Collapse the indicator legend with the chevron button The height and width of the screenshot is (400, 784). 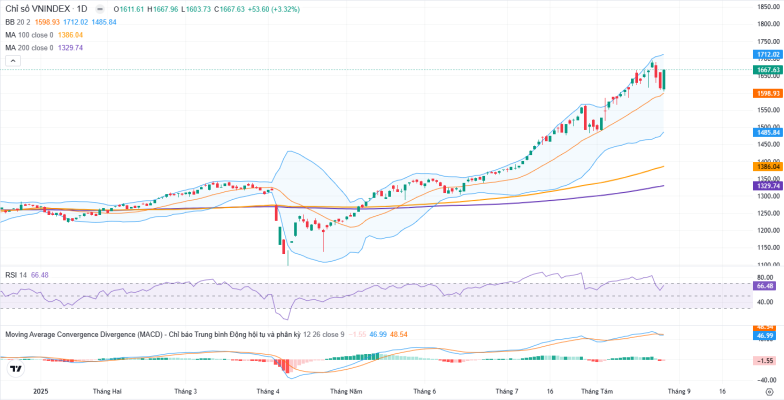coord(12,61)
